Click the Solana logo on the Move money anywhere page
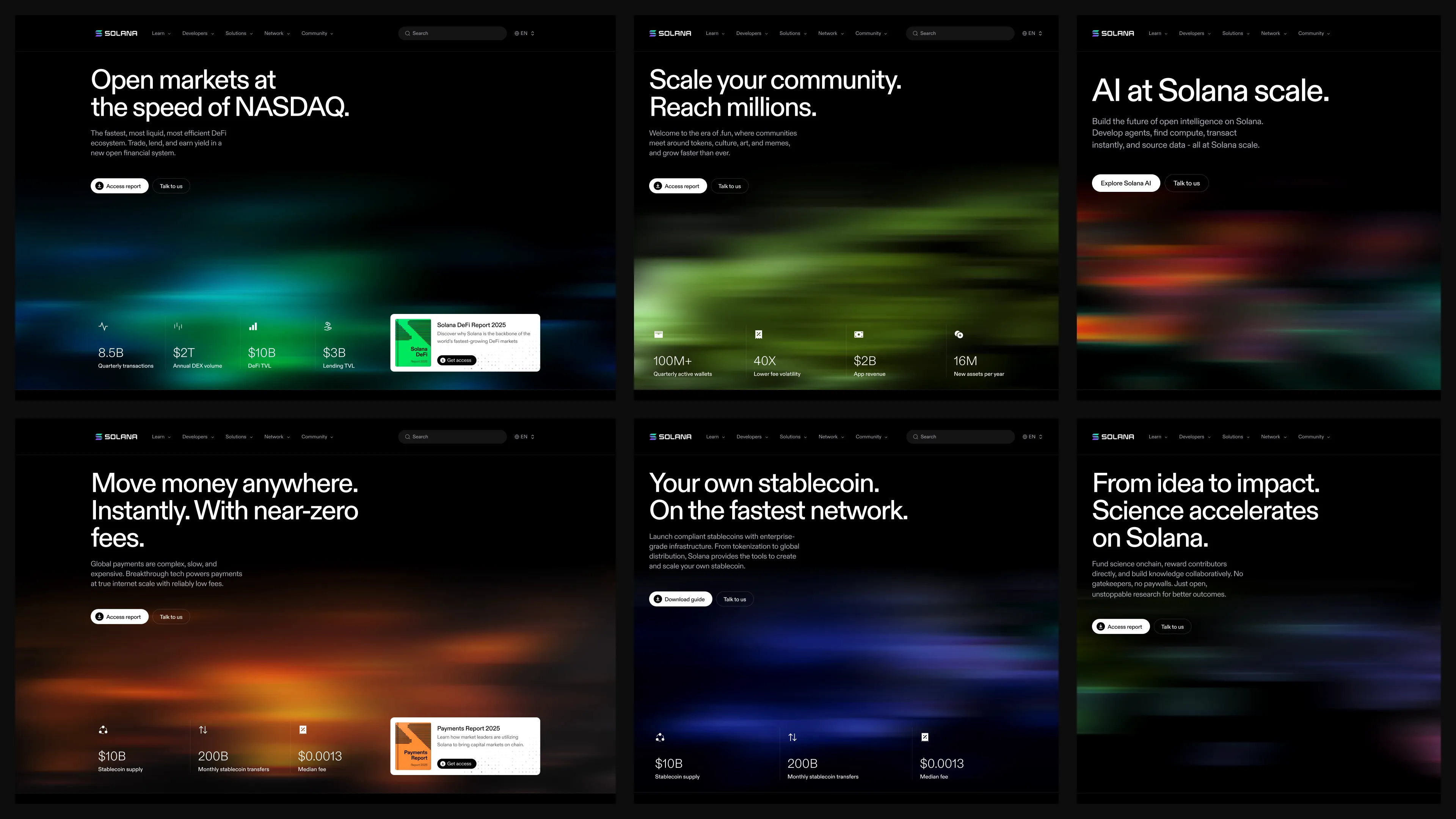Screen dimensions: 1456x819 point(116,437)
